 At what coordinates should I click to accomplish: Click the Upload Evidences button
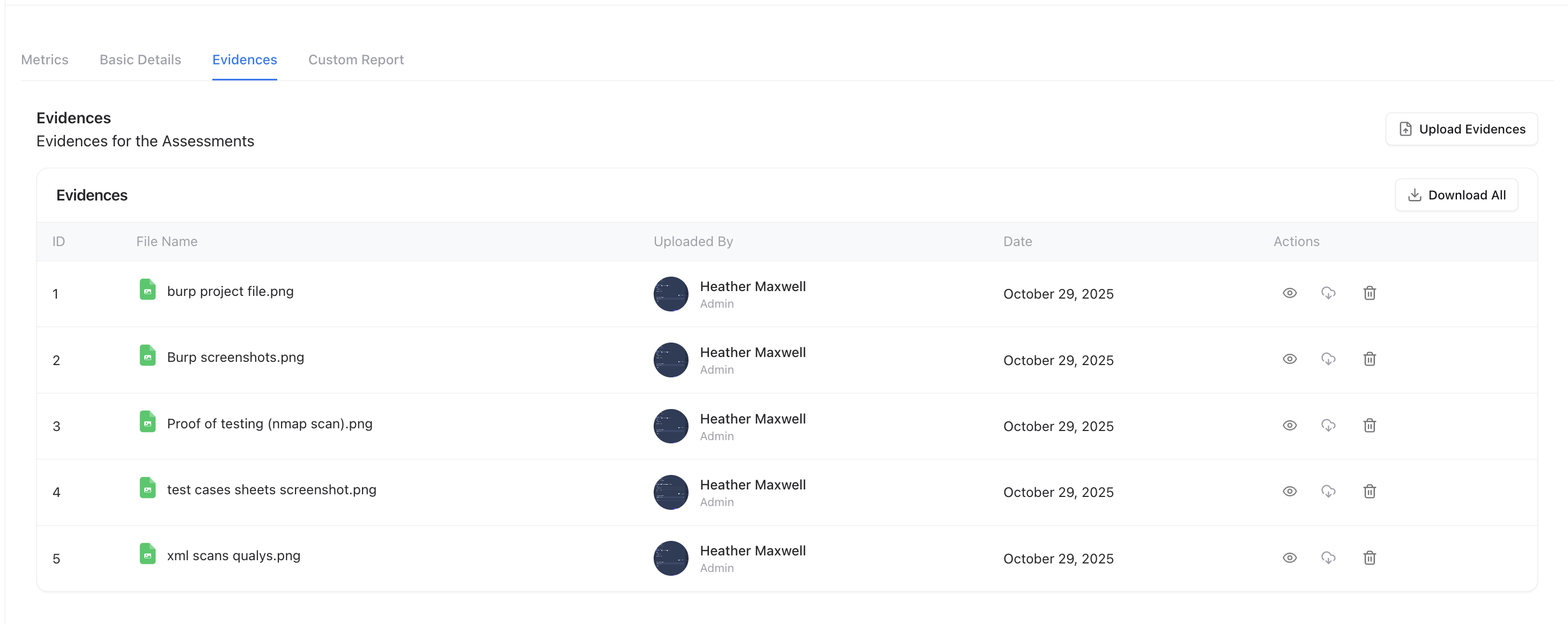tap(1461, 129)
